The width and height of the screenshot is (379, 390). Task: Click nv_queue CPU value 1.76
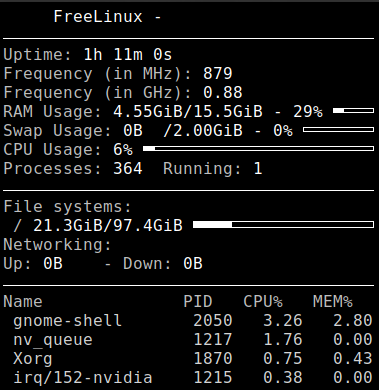pyautogui.click(x=283, y=340)
